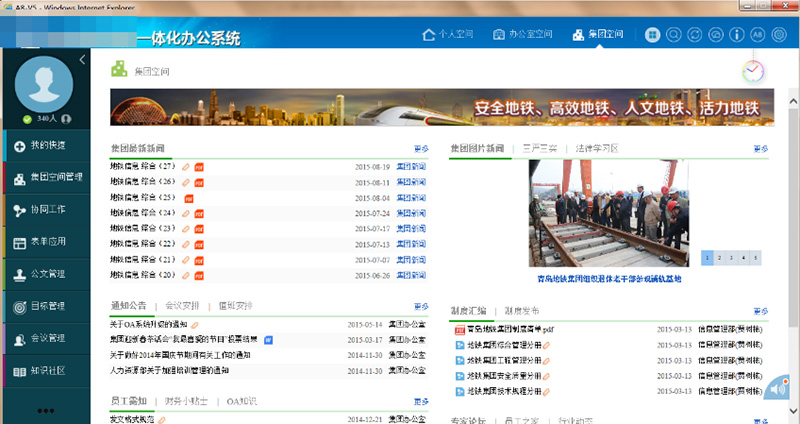800x424 pixels.
Task: Open 青岛地铁集团制度清单.pdf document
Action: coord(510,330)
